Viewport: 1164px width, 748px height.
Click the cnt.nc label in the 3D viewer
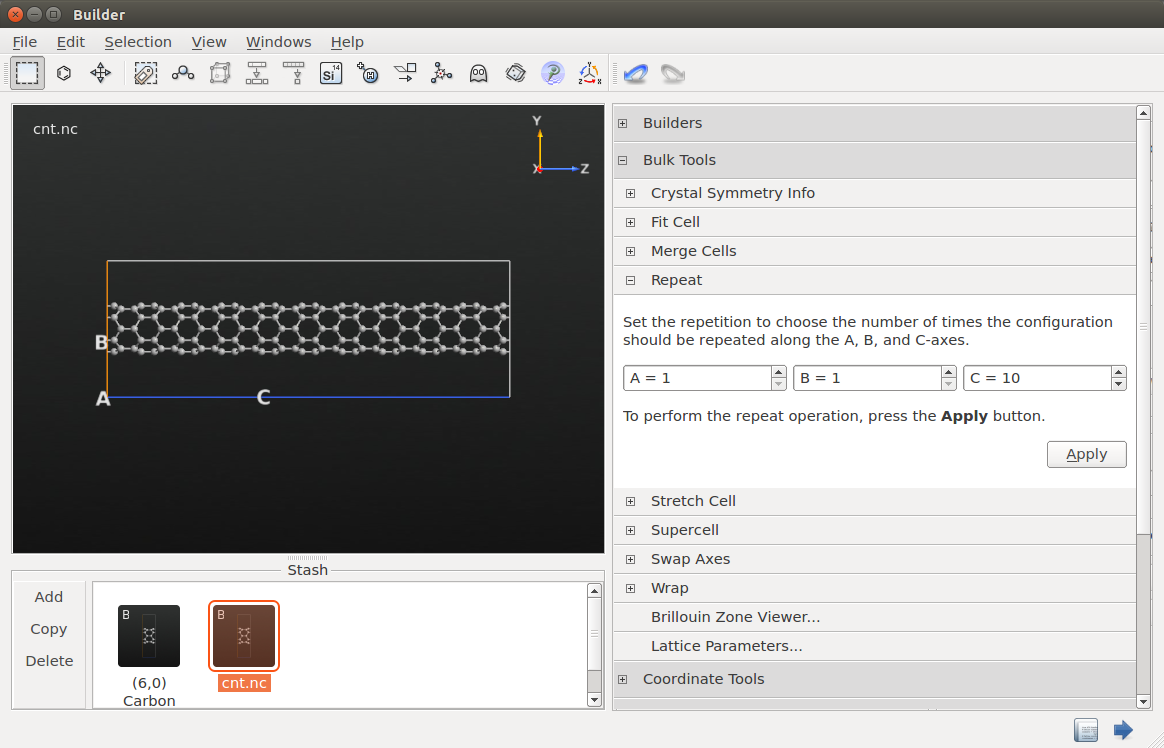click(x=55, y=129)
